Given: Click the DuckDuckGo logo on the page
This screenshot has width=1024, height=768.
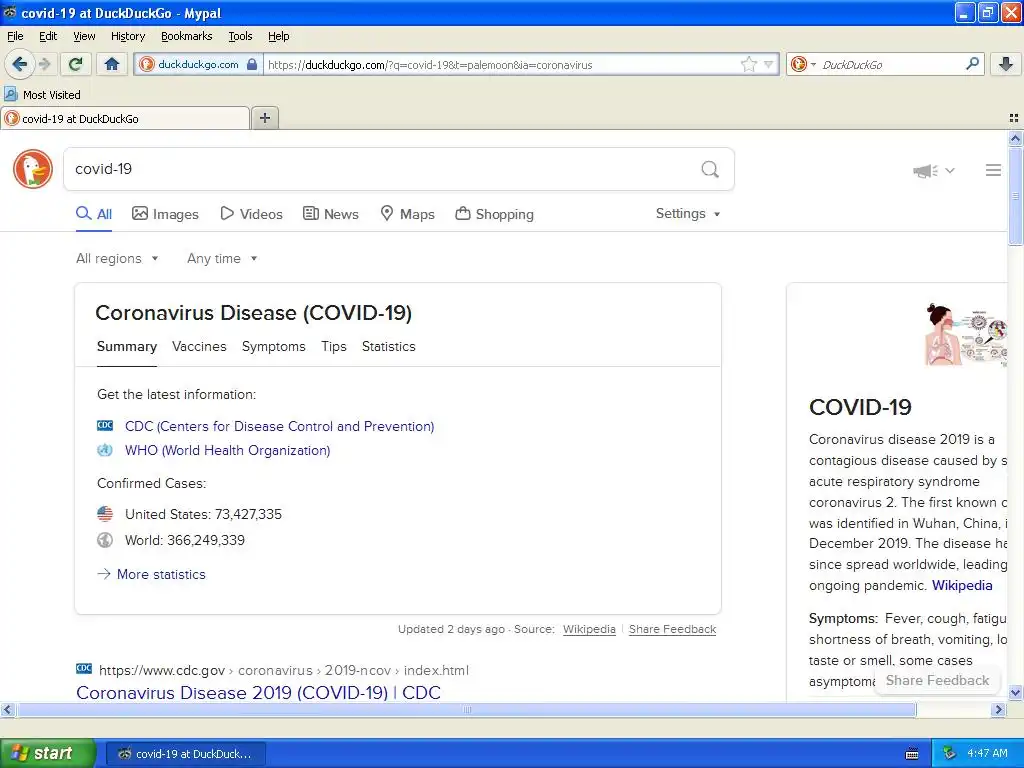Looking at the screenshot, I should (33, 169).
